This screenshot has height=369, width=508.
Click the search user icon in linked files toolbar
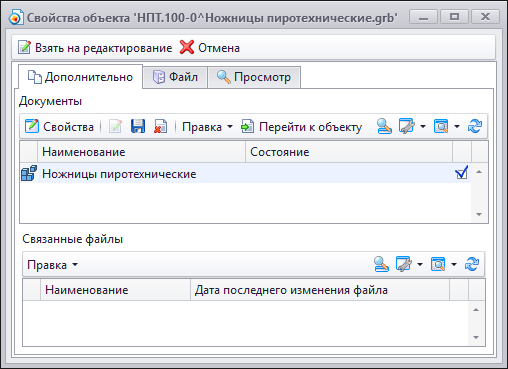pos(381,264)
